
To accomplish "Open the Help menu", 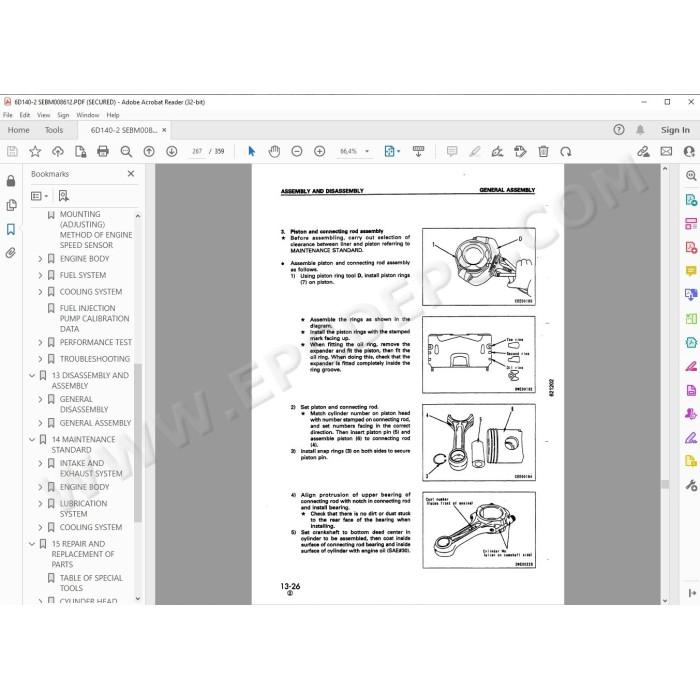I will [x=113, y=115].
